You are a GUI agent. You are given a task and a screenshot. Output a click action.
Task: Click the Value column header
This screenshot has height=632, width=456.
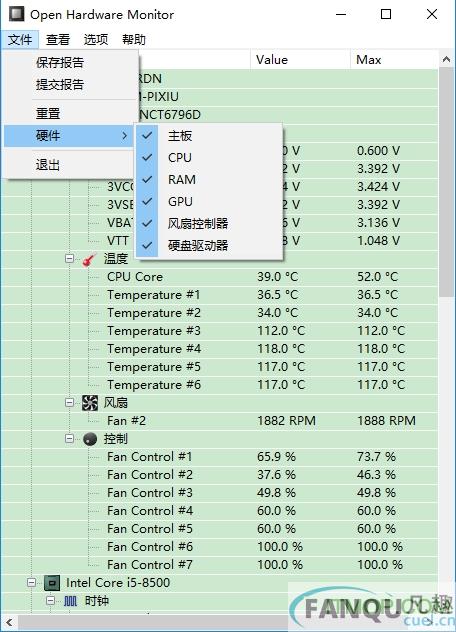tap(300, 60)
